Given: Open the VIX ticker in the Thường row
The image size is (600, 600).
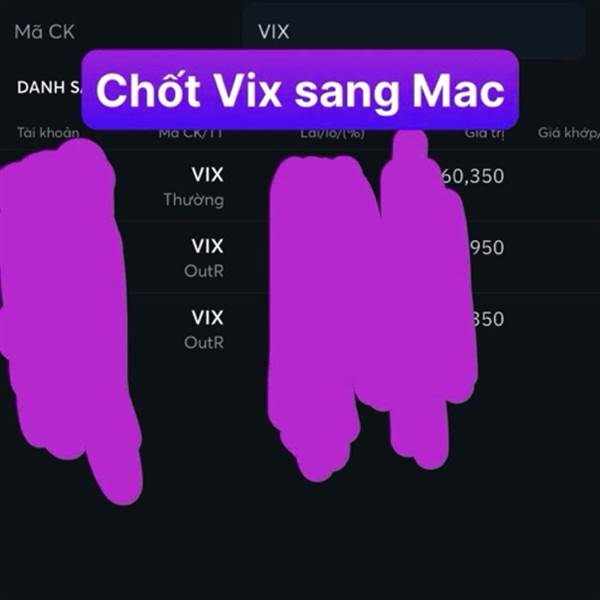Looking at the screenshot, I should [x=207, y=174].
